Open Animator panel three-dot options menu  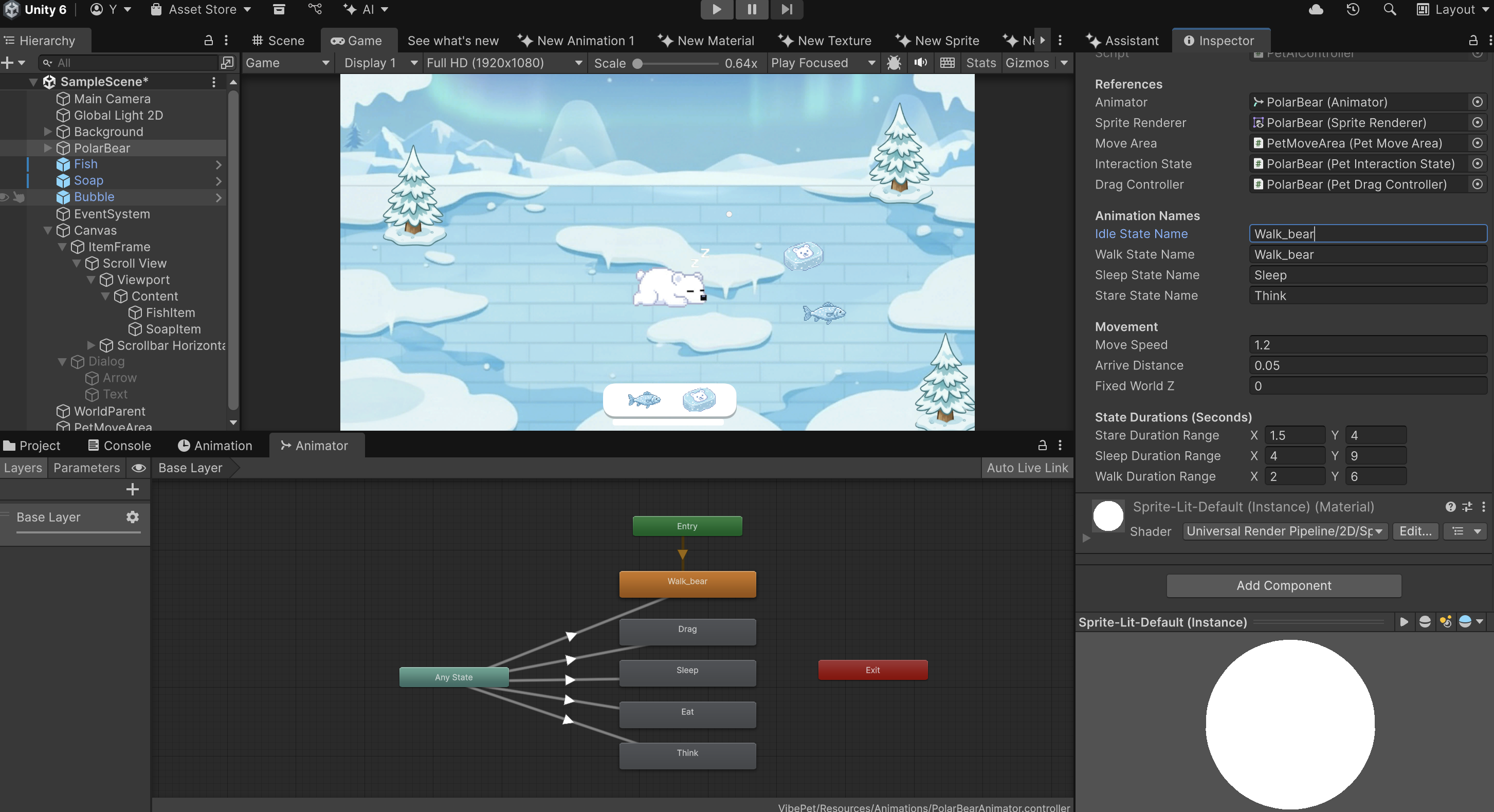1060,445
